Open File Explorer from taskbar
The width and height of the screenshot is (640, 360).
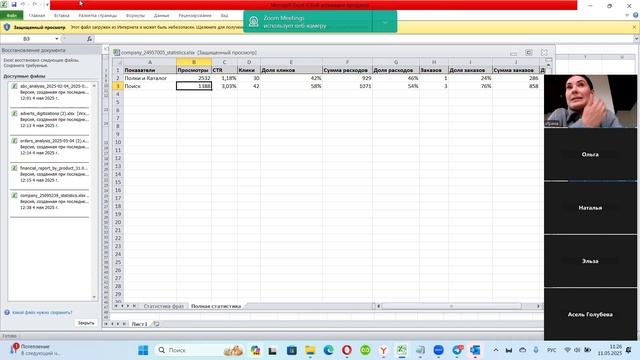310,350
